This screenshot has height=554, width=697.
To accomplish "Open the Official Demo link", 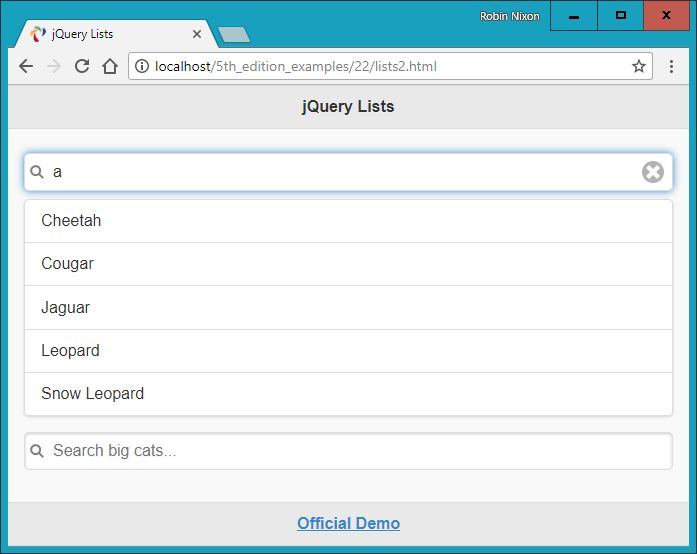I will pos(348,523).
